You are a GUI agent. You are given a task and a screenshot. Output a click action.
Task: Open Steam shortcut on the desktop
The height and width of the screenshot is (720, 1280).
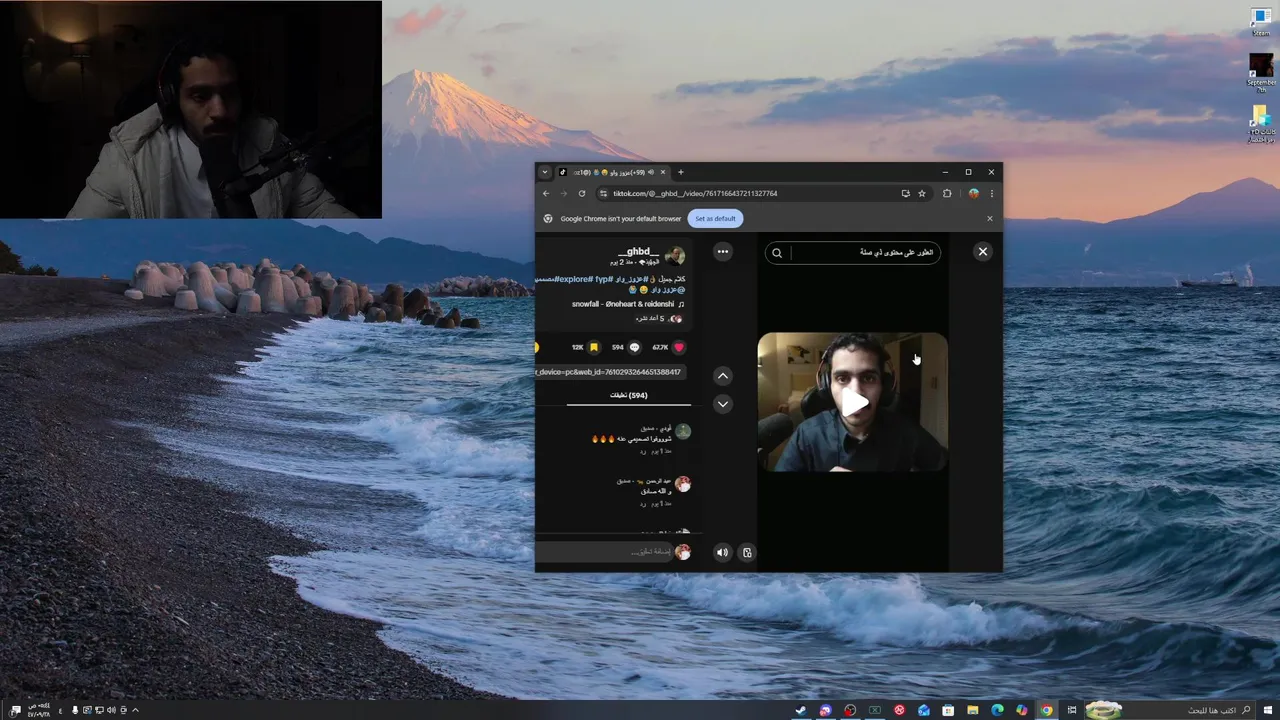click(1261, 22)
